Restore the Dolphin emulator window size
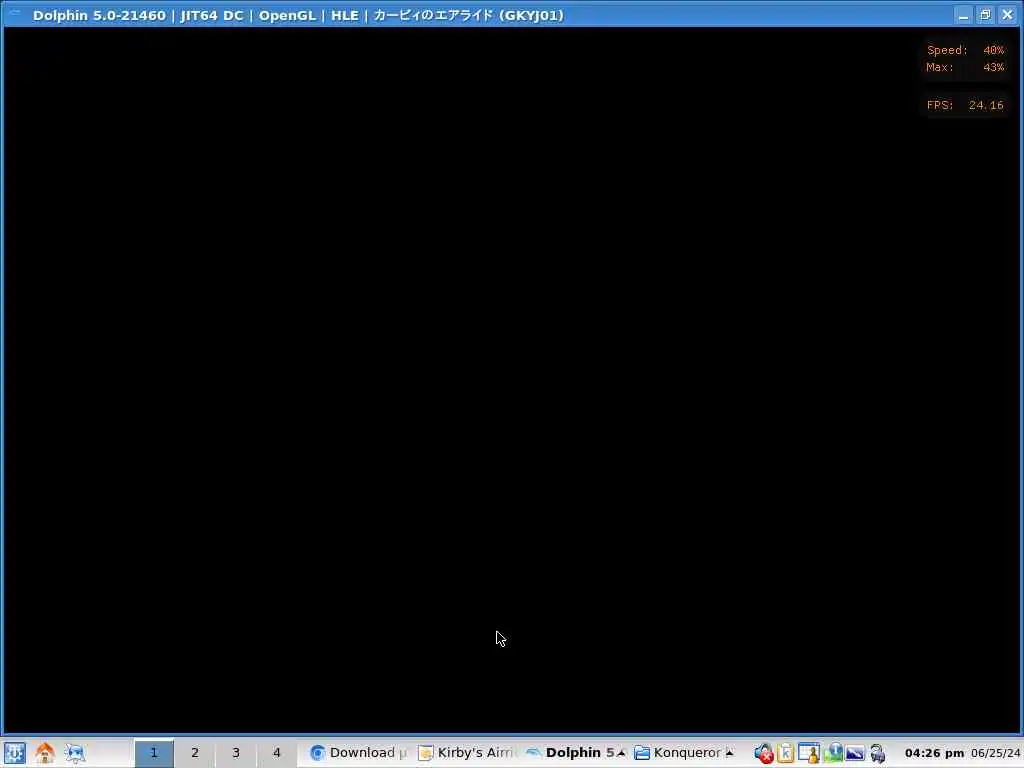Screen dimensions: 1024x768 985,15
